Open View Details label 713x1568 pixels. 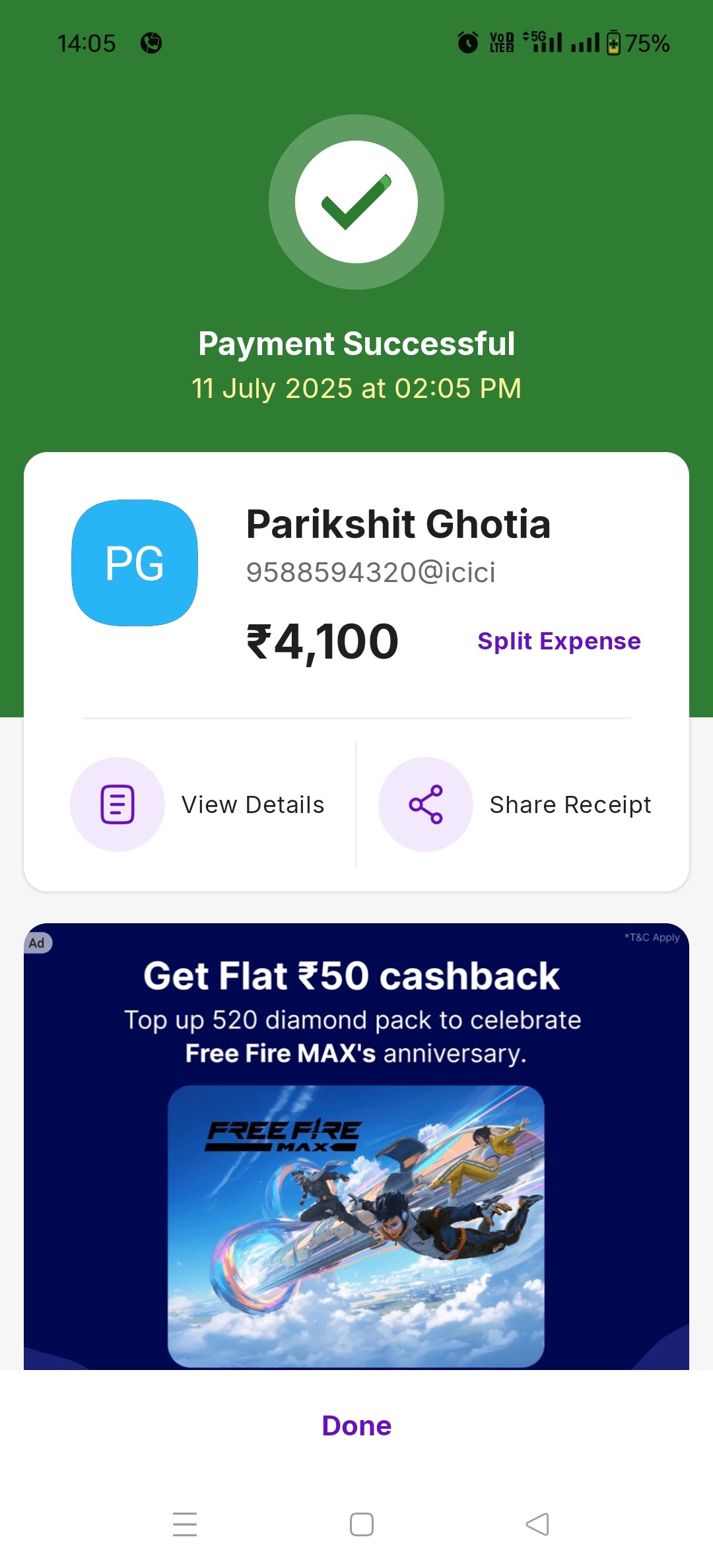[253, 804]
